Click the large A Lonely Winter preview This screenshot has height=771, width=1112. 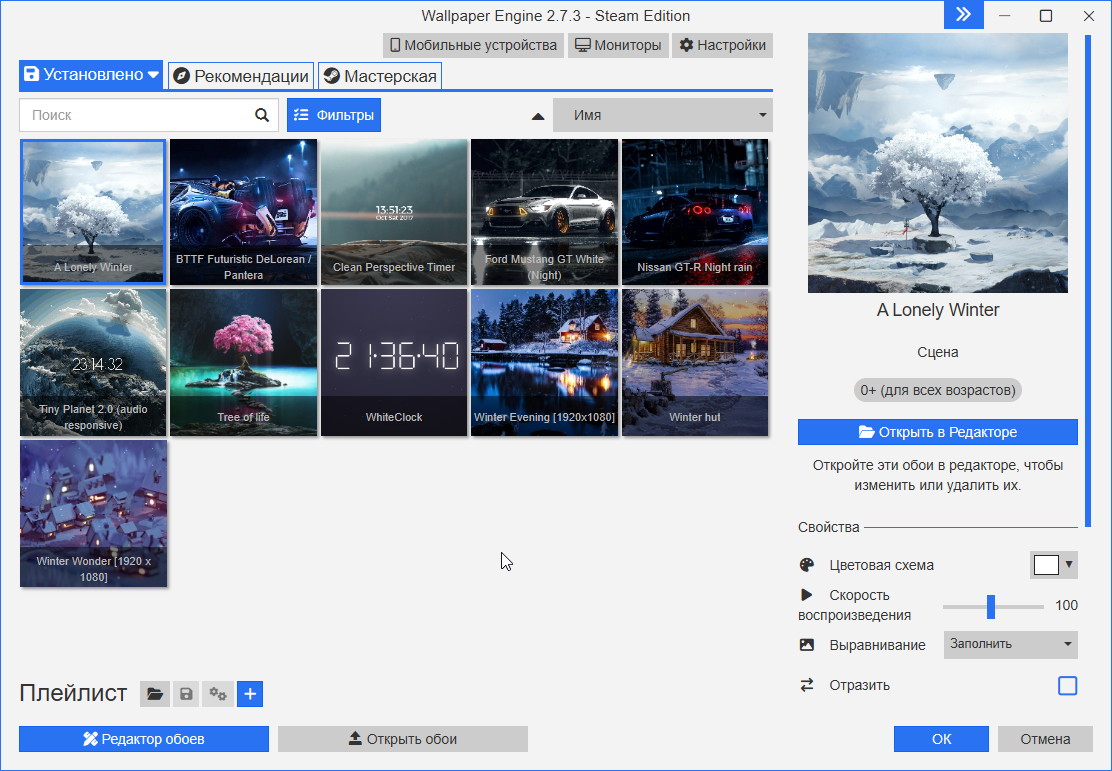938,163
